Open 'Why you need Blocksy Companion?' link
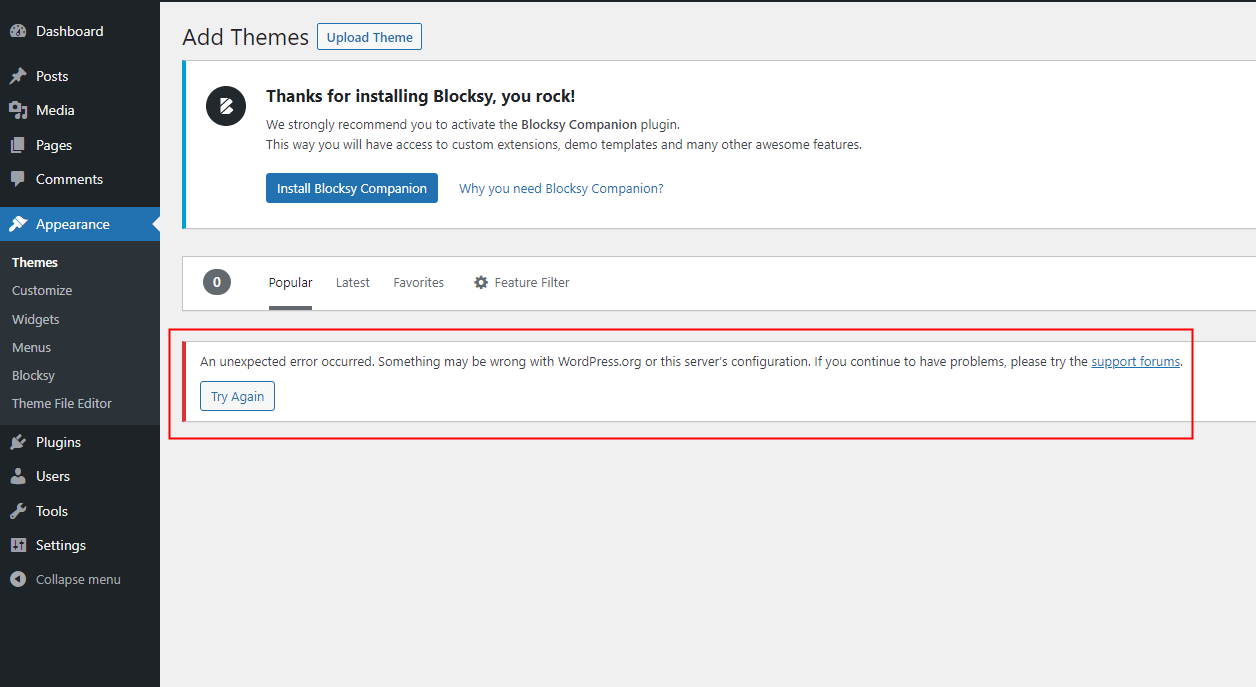This screenshot has width=1256, height=687. 561,188
